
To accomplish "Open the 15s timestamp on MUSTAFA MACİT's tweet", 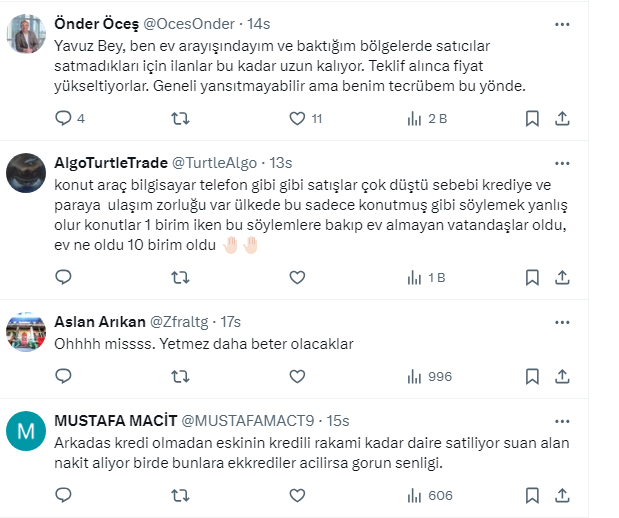I will (338, 419).
